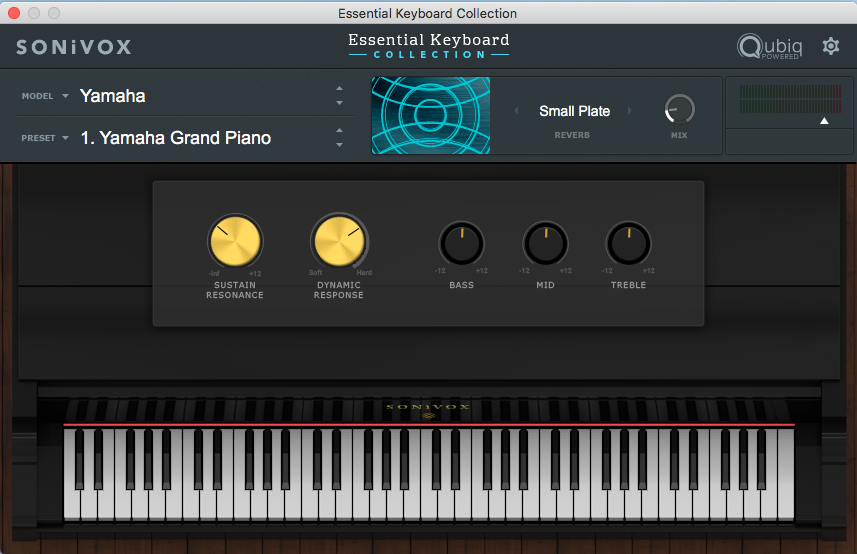Click the MID EQ knob
Viewport: 857px width, 554px height.
(x=545, y=244)
